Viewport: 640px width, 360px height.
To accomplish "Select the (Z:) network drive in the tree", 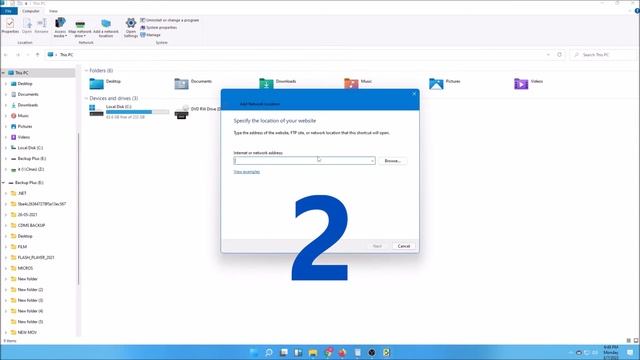I will (30, 169).
